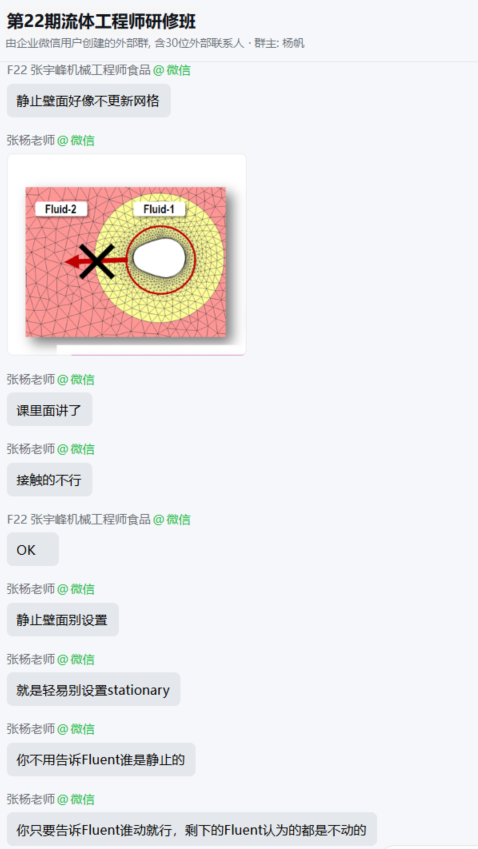
Task: Select the black X mark in diagram
Action: [x=97, y=262]
